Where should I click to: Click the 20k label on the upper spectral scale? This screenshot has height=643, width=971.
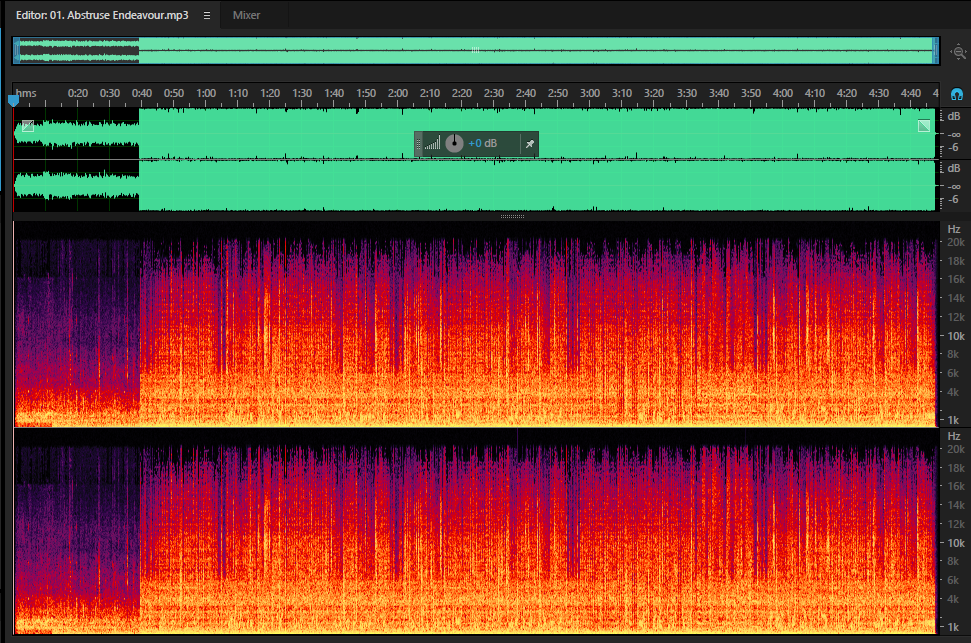956,242
